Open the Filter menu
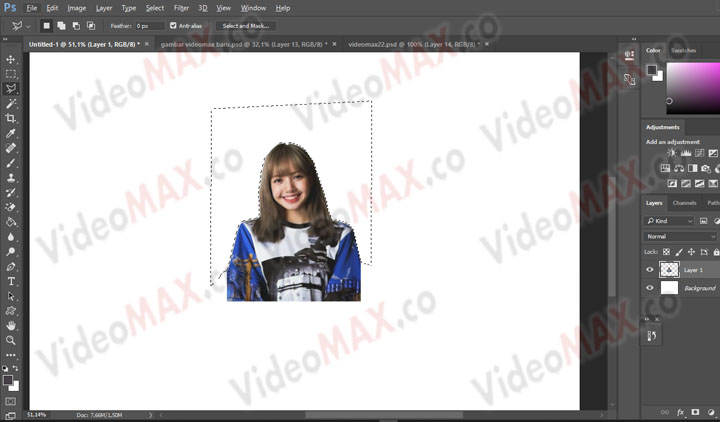This screenshot has height=422, width=720. click(181, 8)
